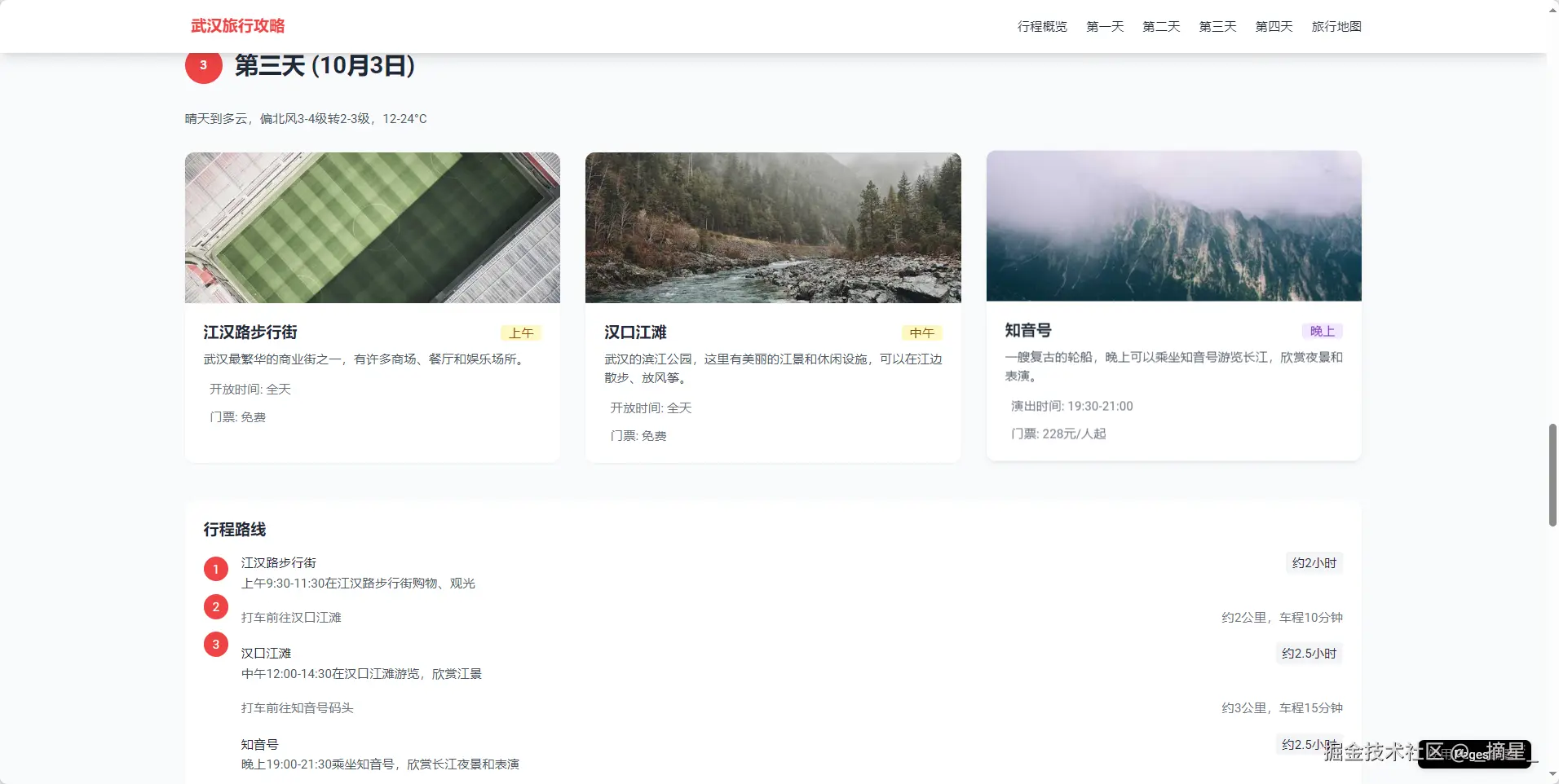The width and height of the screenshot is (1559, 784).
Task: Click route step 2 red circle
Action: [216, 606]
